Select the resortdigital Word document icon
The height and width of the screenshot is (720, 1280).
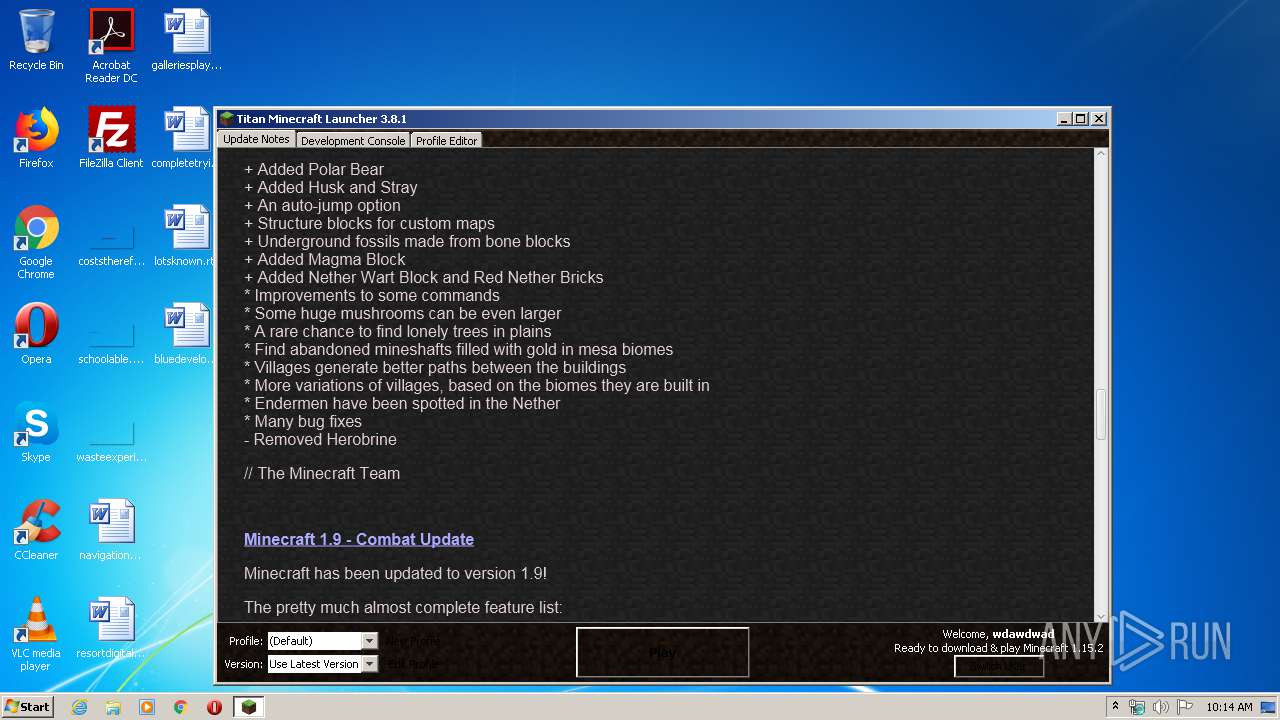tap(111, 628)
